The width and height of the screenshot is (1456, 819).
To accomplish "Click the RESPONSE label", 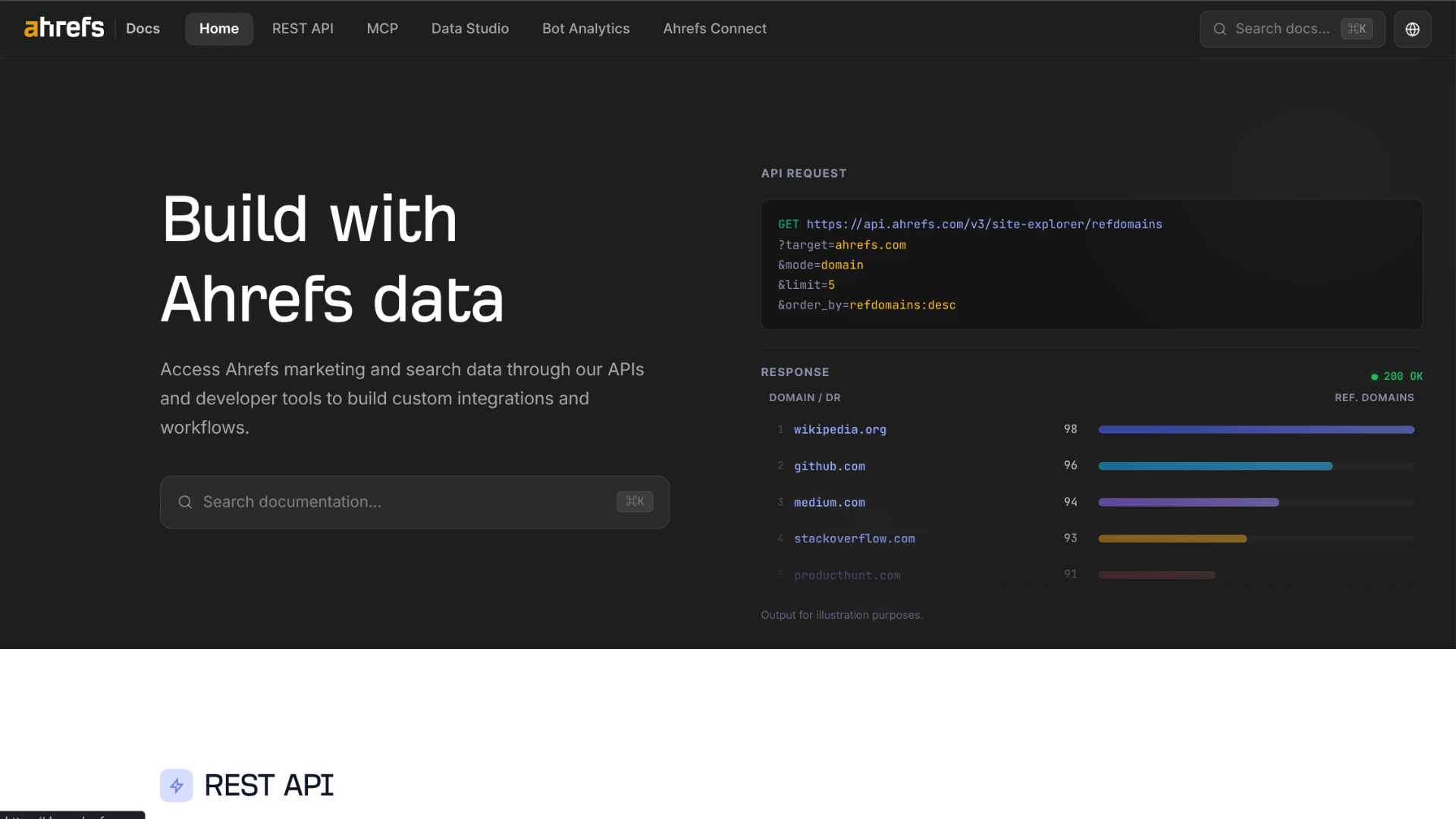I will [x=795, y=372].
